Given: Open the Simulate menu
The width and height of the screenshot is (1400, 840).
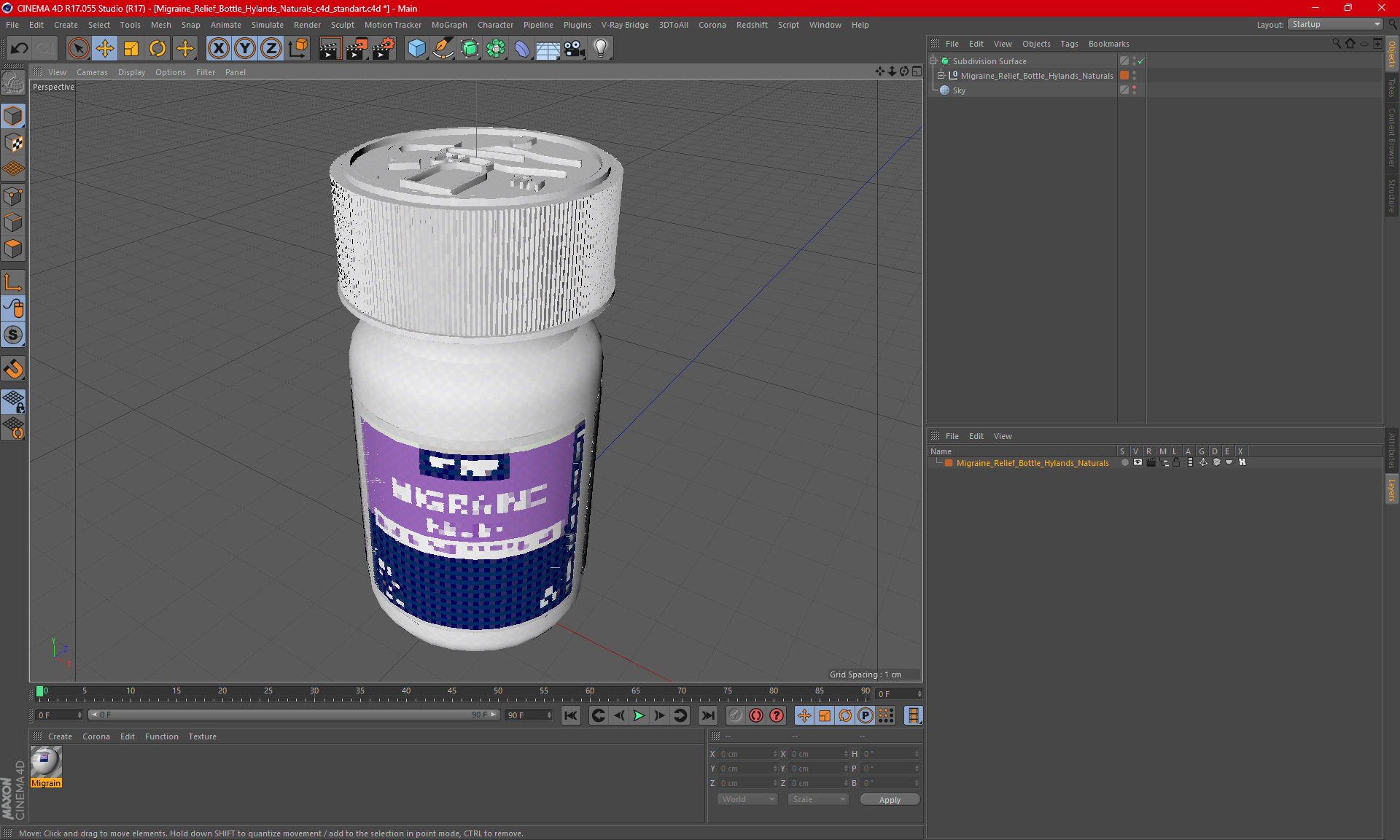Looking at the screenshot, I should tap(267, 25).
